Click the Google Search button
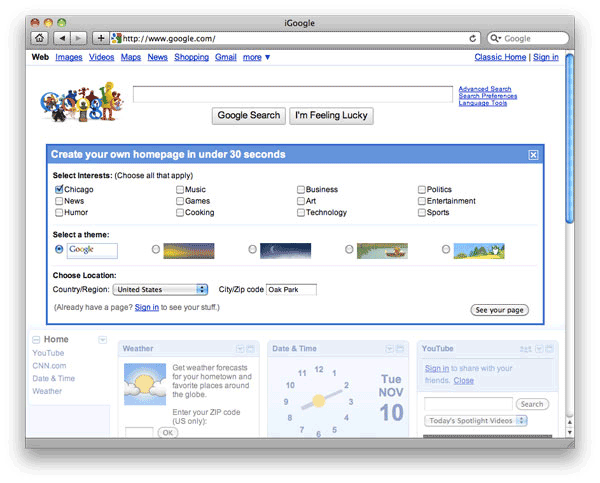 coord(249,116)
